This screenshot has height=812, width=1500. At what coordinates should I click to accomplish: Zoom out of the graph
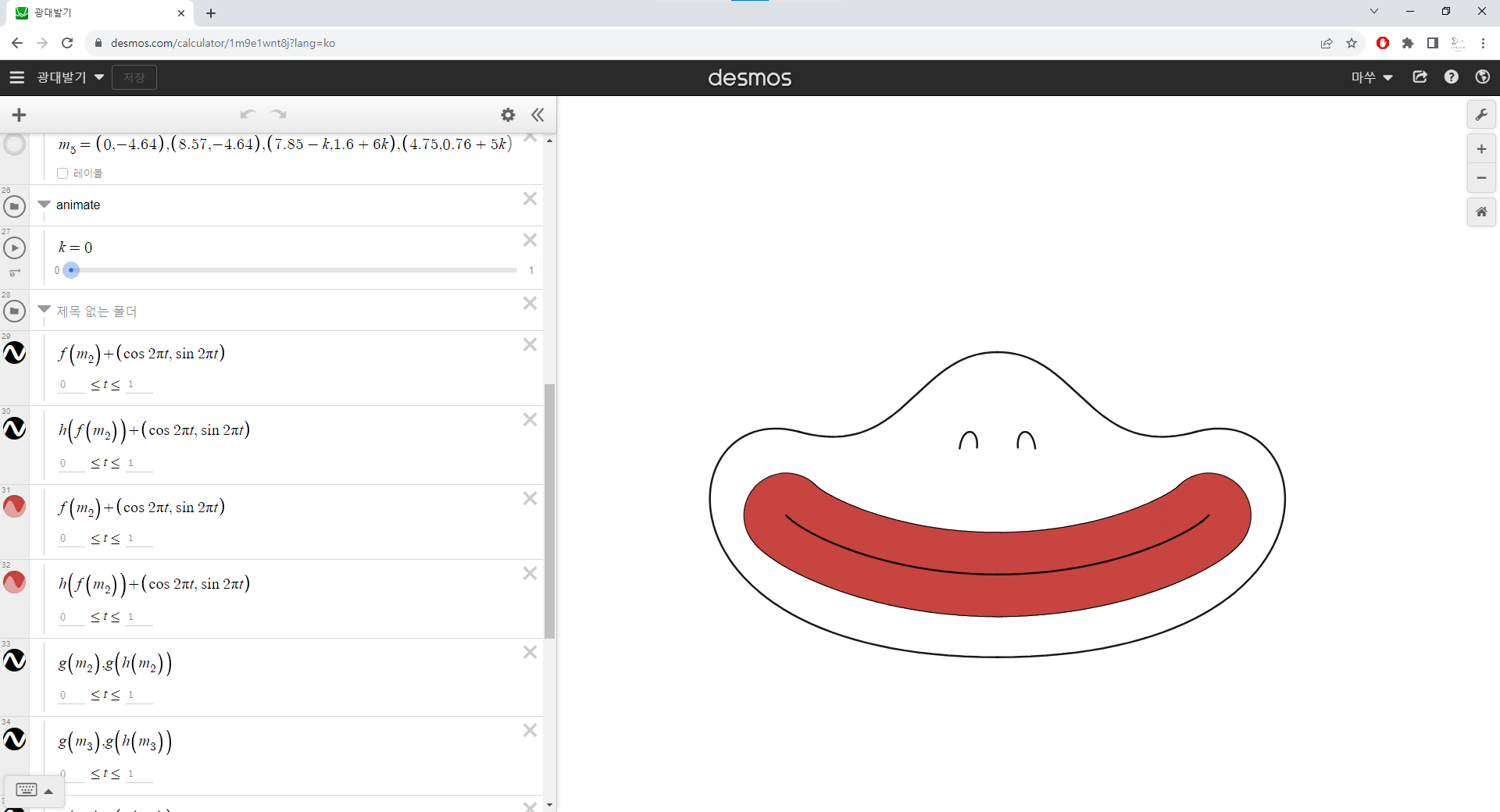pyautogui.click(x=1481, y=178)
